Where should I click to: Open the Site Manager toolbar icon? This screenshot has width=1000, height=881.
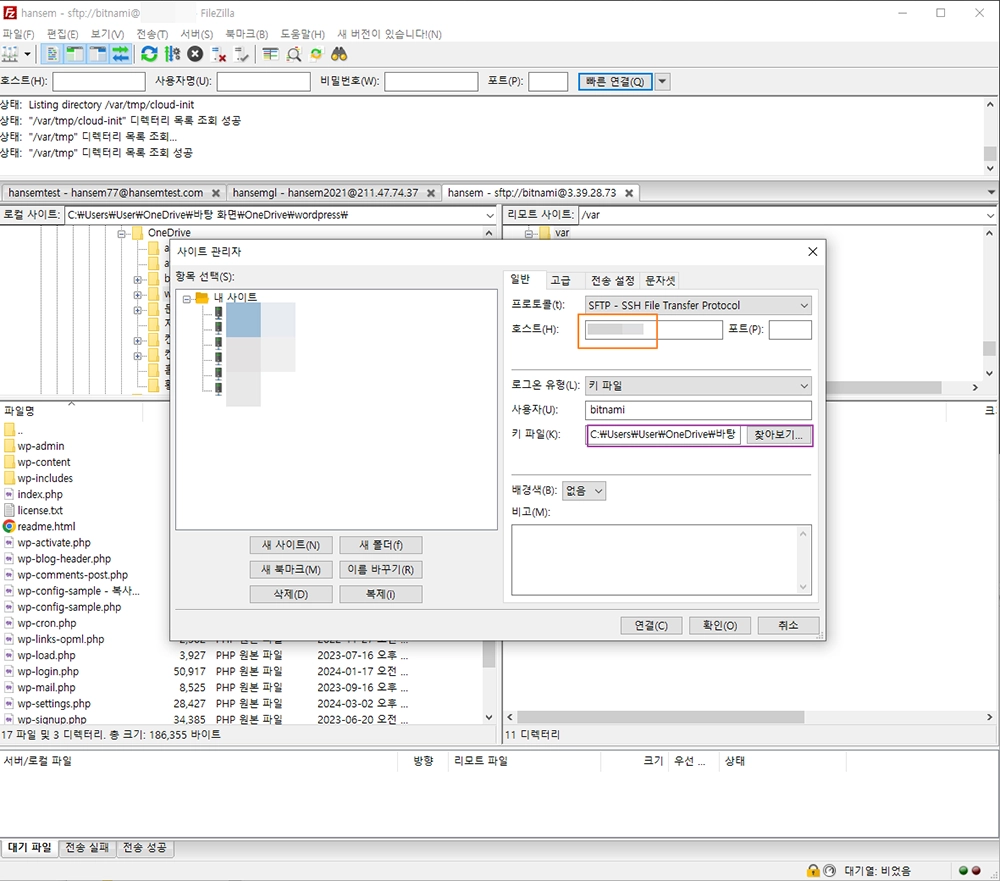[10, 54]
